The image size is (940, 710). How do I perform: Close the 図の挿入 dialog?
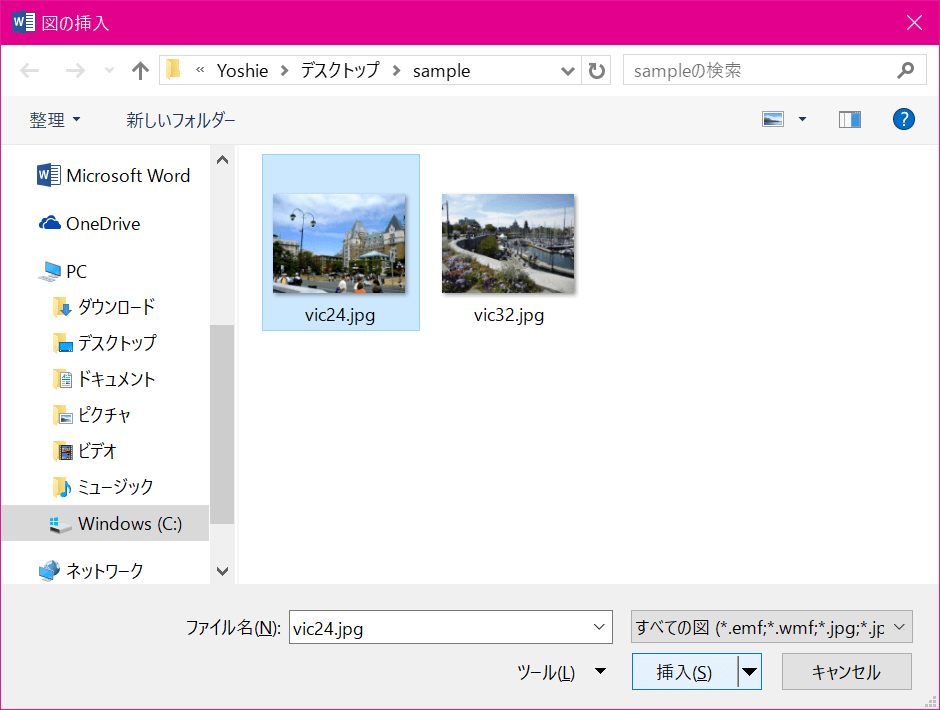coord(914,23)
